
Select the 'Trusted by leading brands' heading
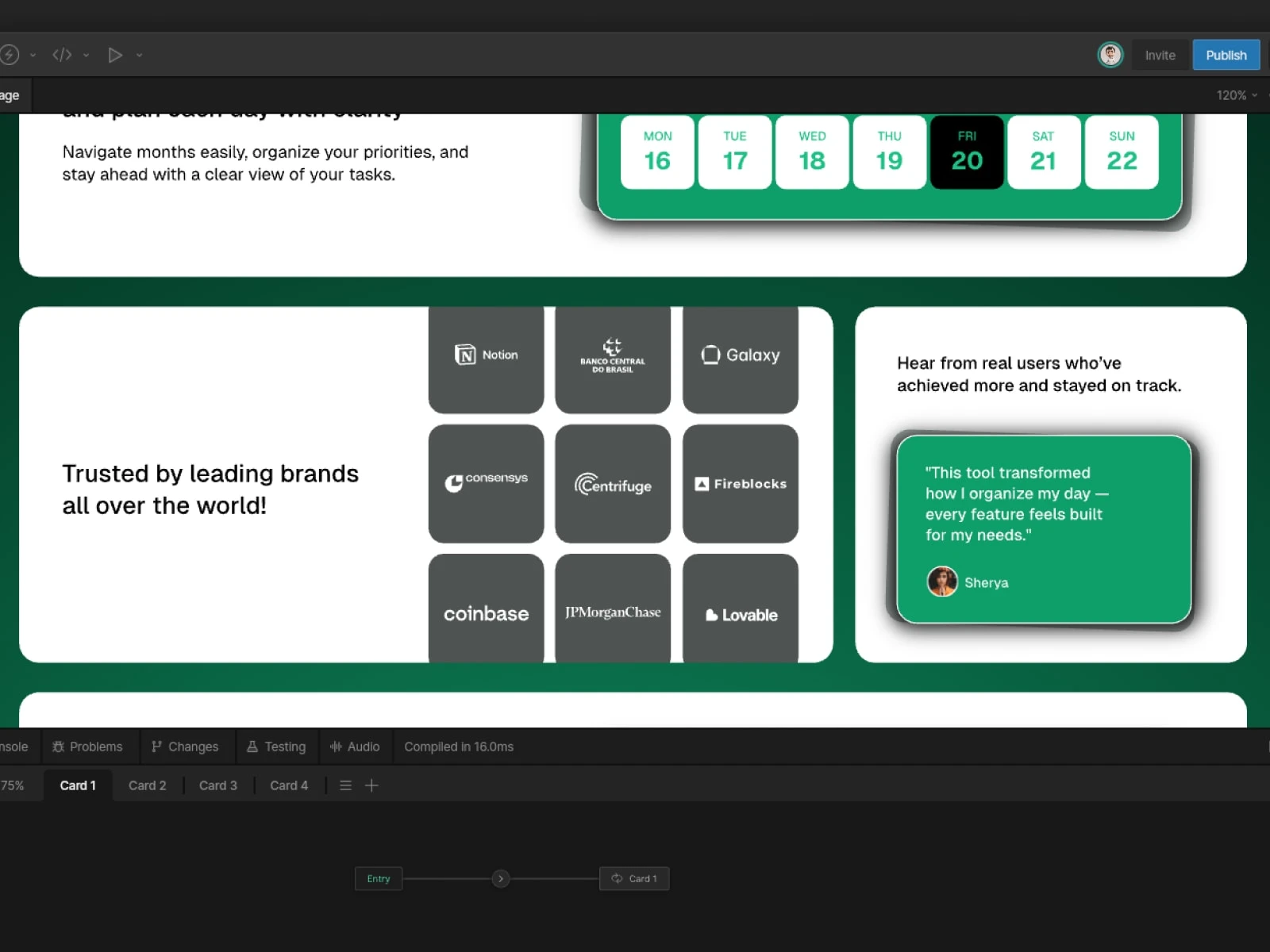tap(210, 489)
